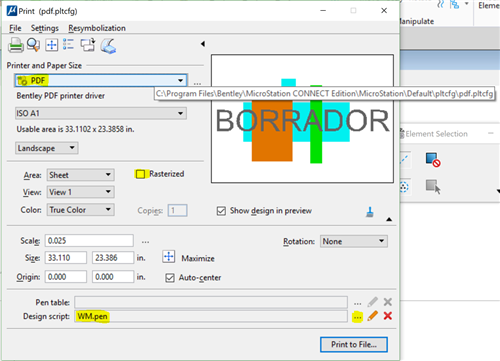Open the ISO A1 paper size dropdown

pyautogui.click(x=101, y=113)
